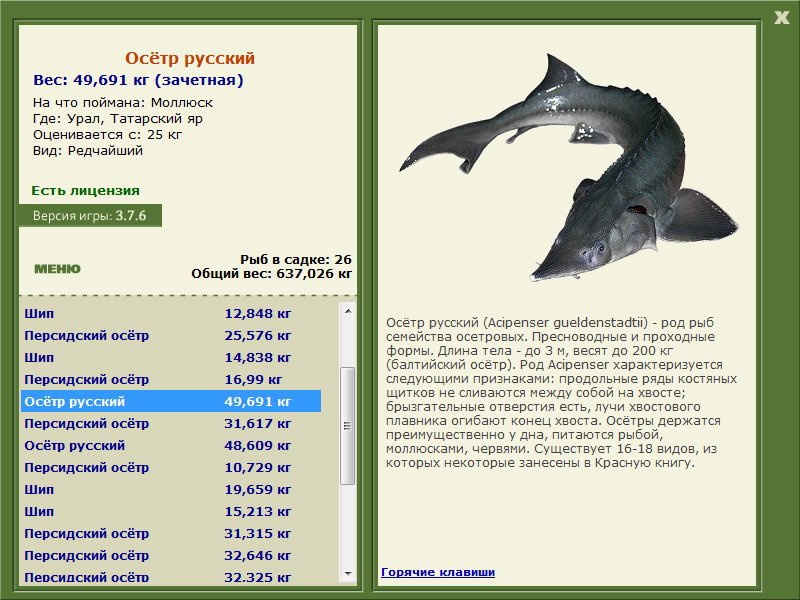800x600 pixels.
Task: Click the Версия игры: 3.7.6 label
Action: (90, 215)
